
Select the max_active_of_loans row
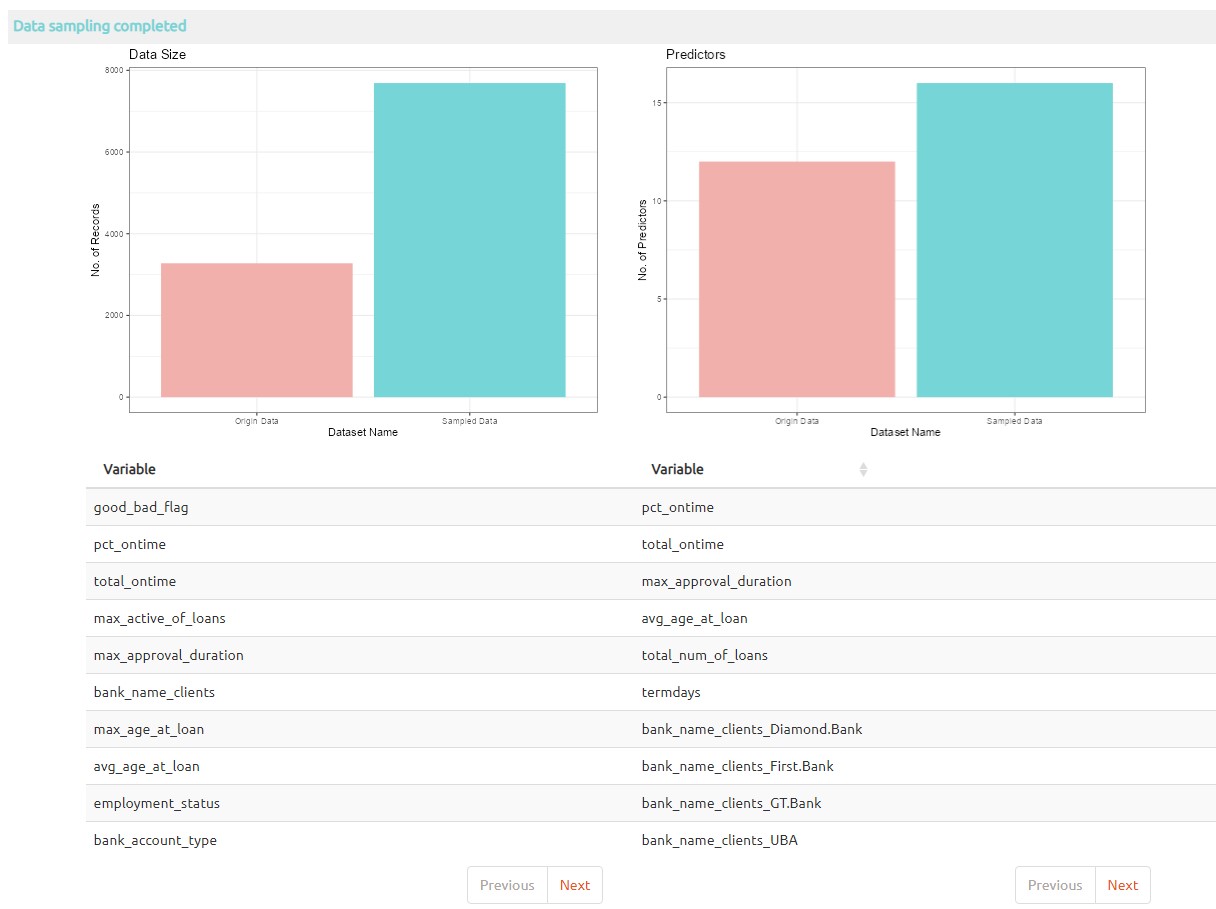(x=160, y=618)
